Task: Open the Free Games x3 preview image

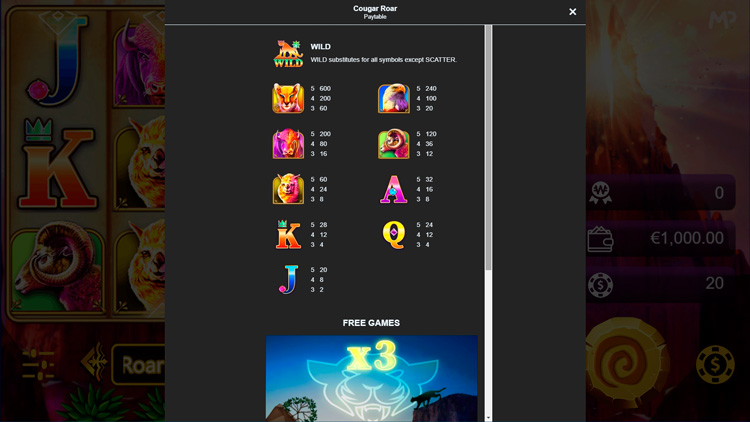Action: coord(372,378)
